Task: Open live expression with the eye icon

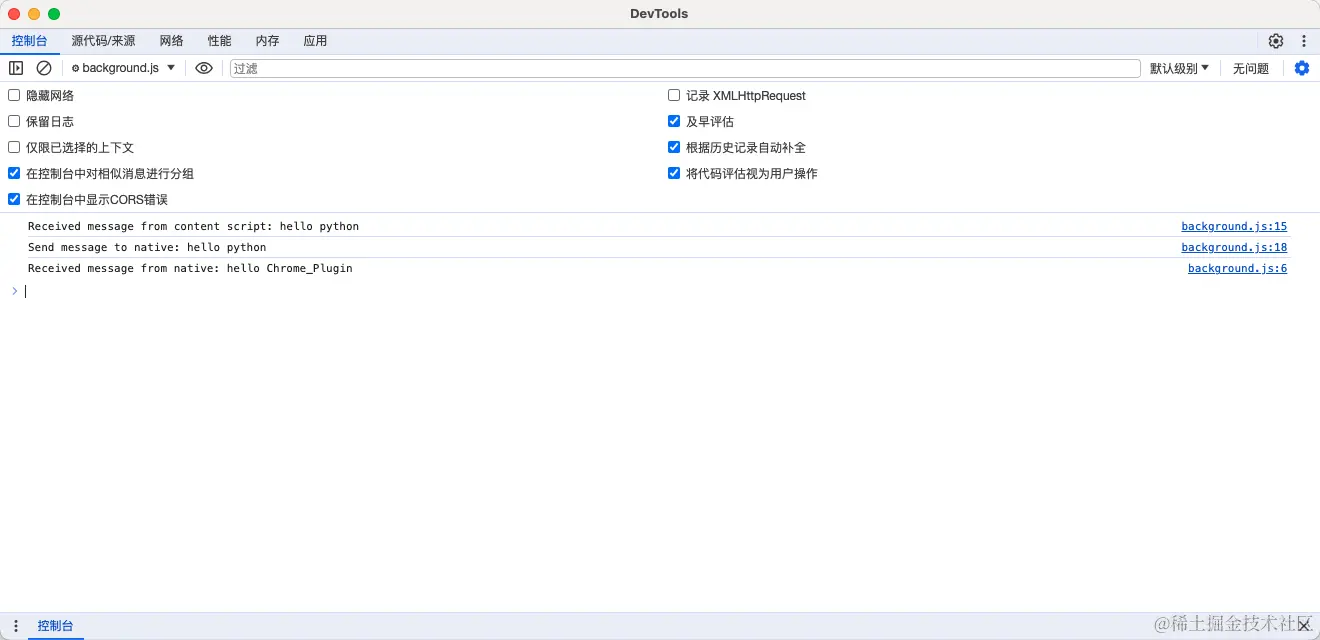Action: [204, 68]
